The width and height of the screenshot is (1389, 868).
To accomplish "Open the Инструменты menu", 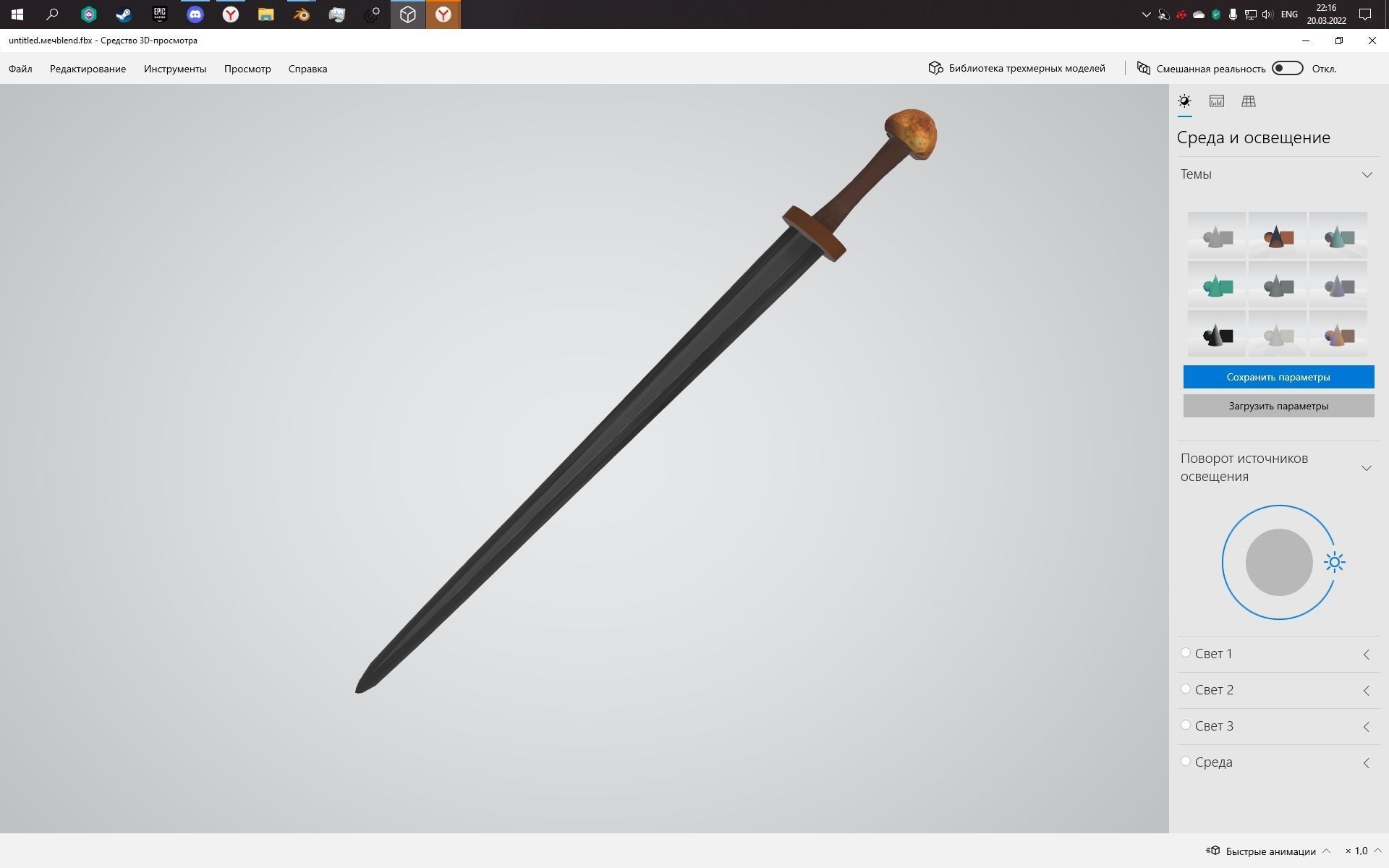I will tap(175, 69).
